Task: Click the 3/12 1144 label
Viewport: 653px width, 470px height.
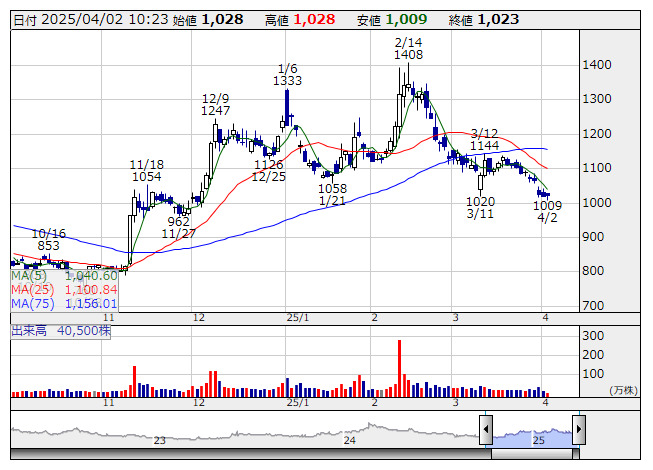Action: (x=485, y=139)
